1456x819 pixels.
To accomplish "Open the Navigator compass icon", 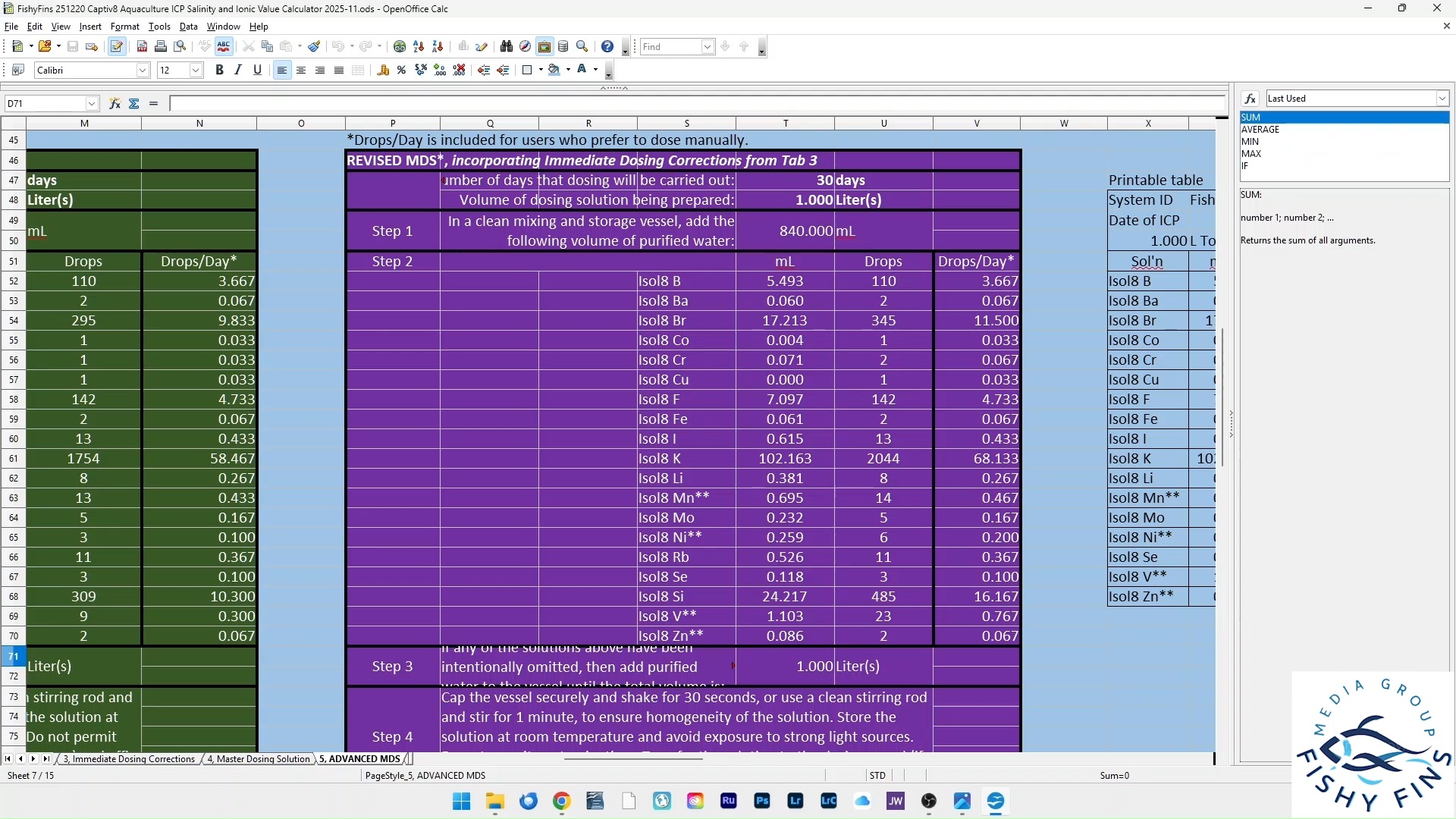I will click(x=525, y=46).
